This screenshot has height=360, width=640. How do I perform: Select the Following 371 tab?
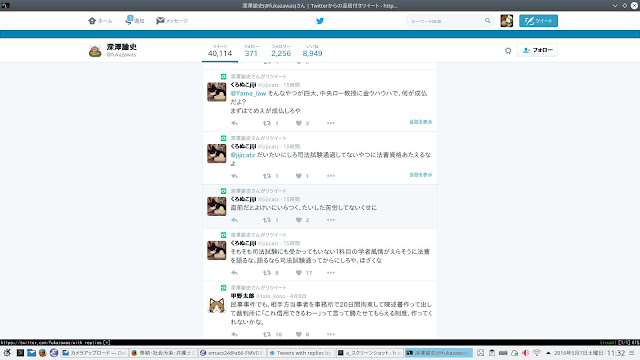(x=251, y=51)
